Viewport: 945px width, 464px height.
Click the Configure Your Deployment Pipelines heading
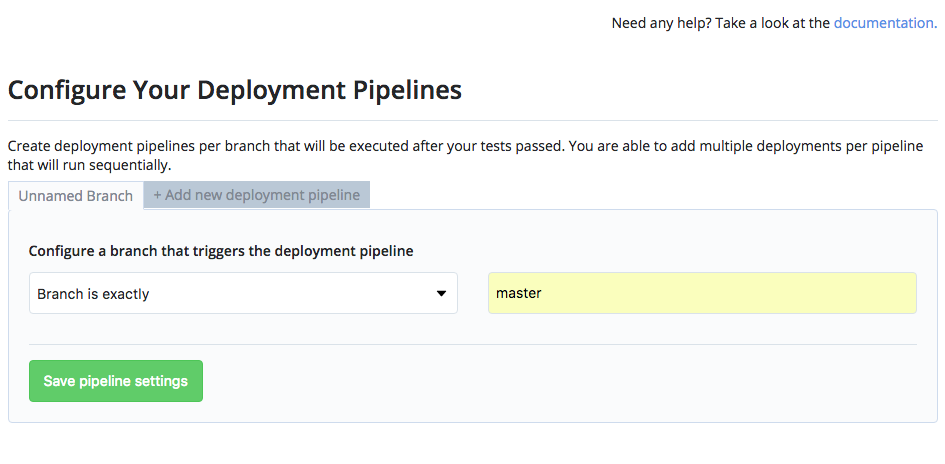click(x=235, y=90)
